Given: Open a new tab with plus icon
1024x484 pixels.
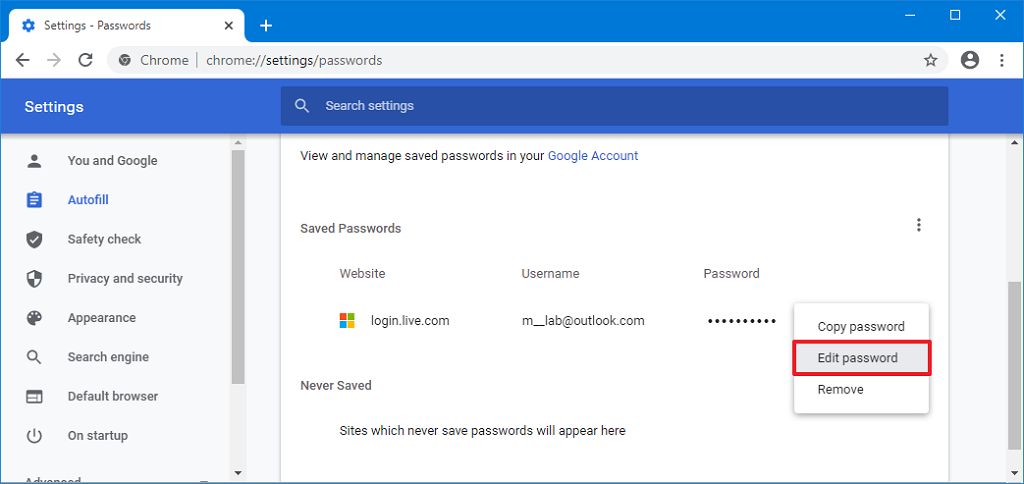Looking at the screenshot, I should point(266,25).
